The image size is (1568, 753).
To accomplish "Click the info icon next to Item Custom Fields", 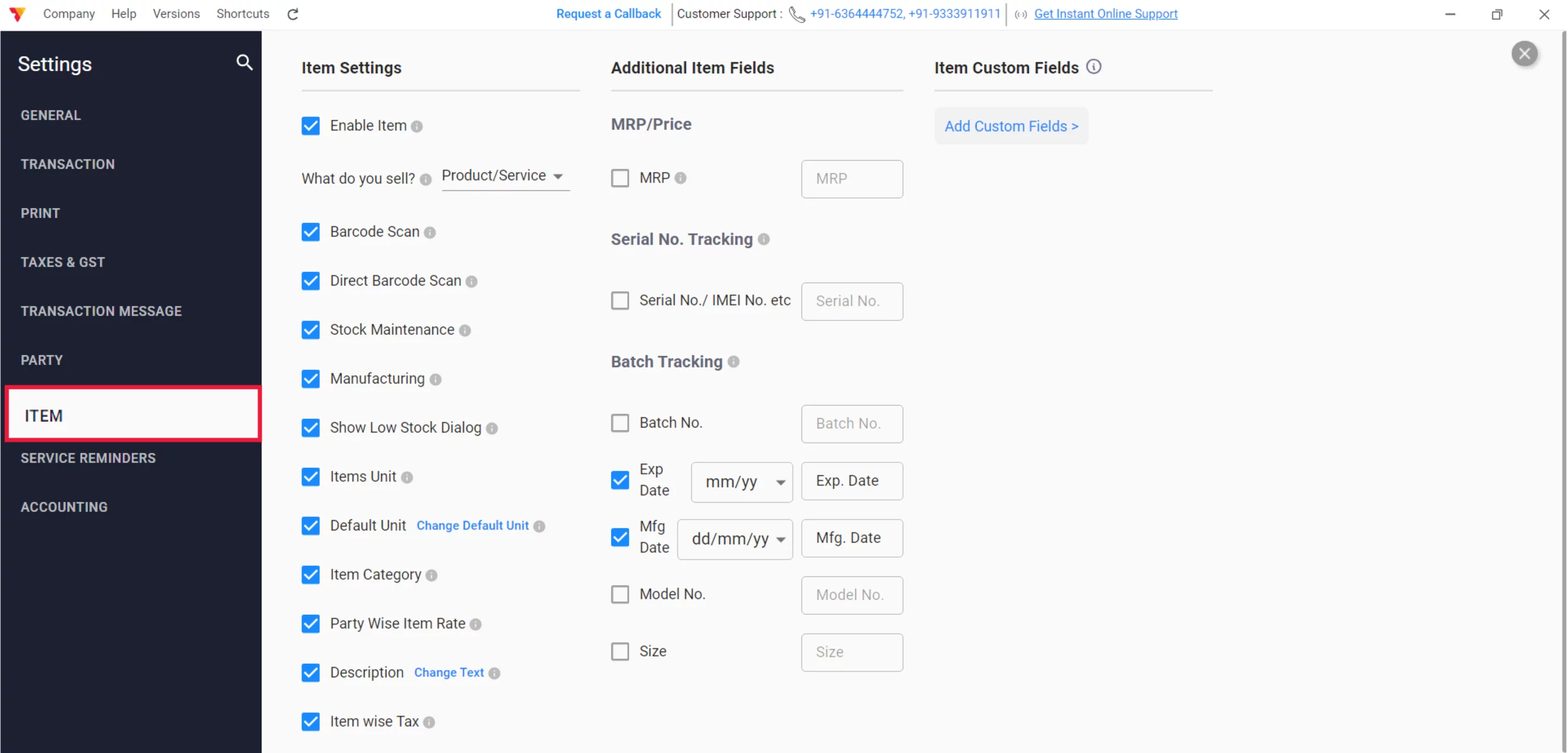I will [1094, 67].
